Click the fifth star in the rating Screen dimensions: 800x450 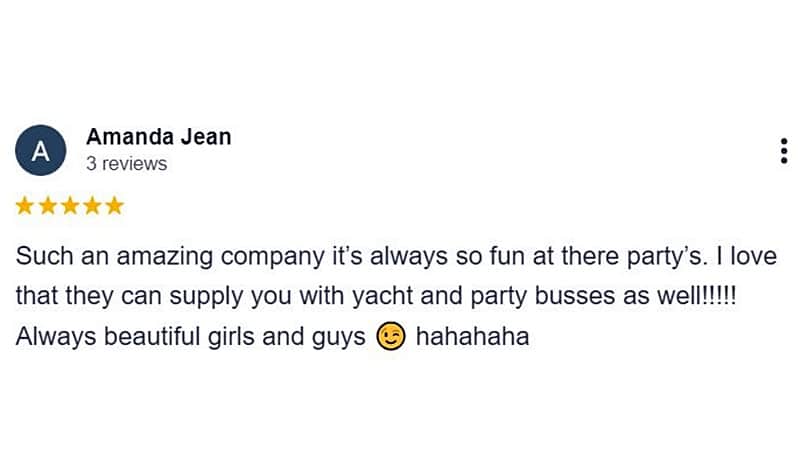(x=115, y=206)
